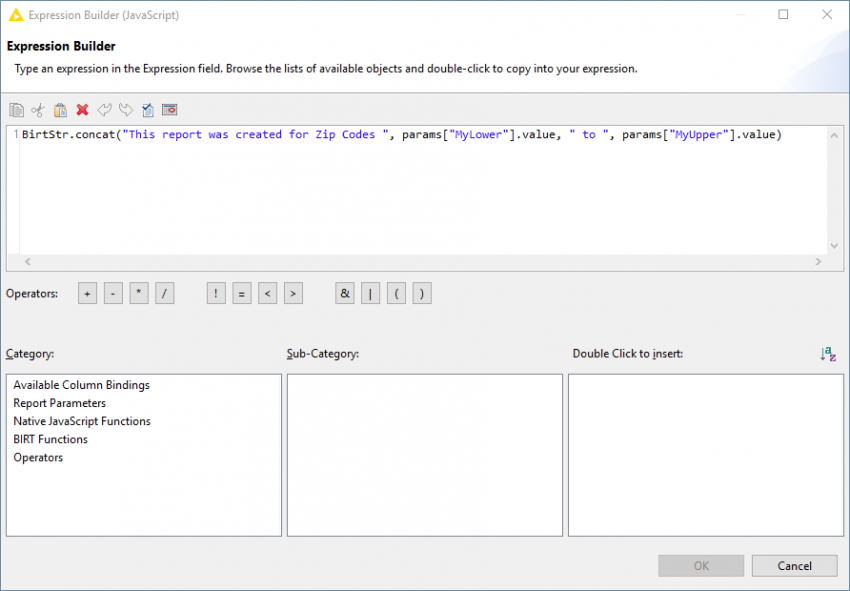Select Operators in Category list
Screen dimensions: 850x591
click(38, 458)
